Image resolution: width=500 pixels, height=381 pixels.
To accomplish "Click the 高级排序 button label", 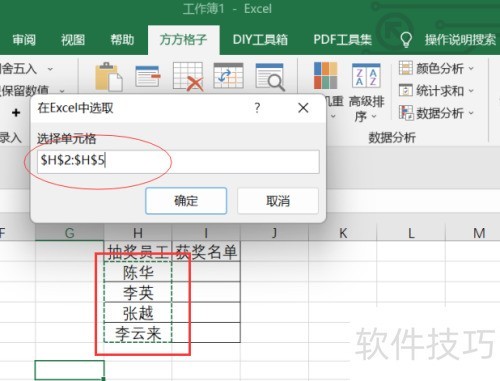I will tap(366, 109).
